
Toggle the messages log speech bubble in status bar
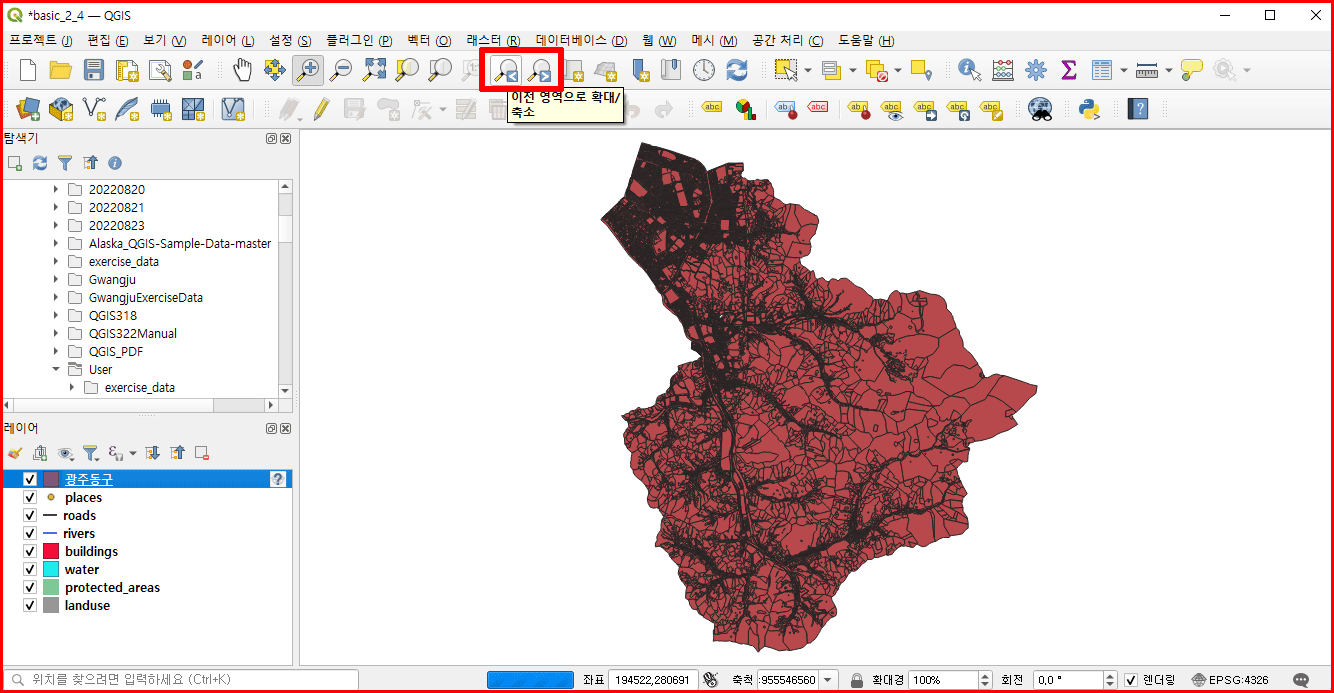click(x=1301, y=680)
